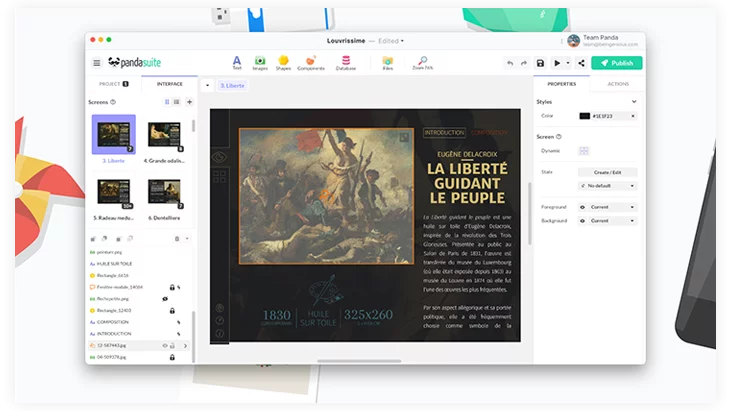The width and height of the screenshot is (730, 411).
Task: Click the third layer-arrangement icon above layers
Action: click(x=118, y=239)
